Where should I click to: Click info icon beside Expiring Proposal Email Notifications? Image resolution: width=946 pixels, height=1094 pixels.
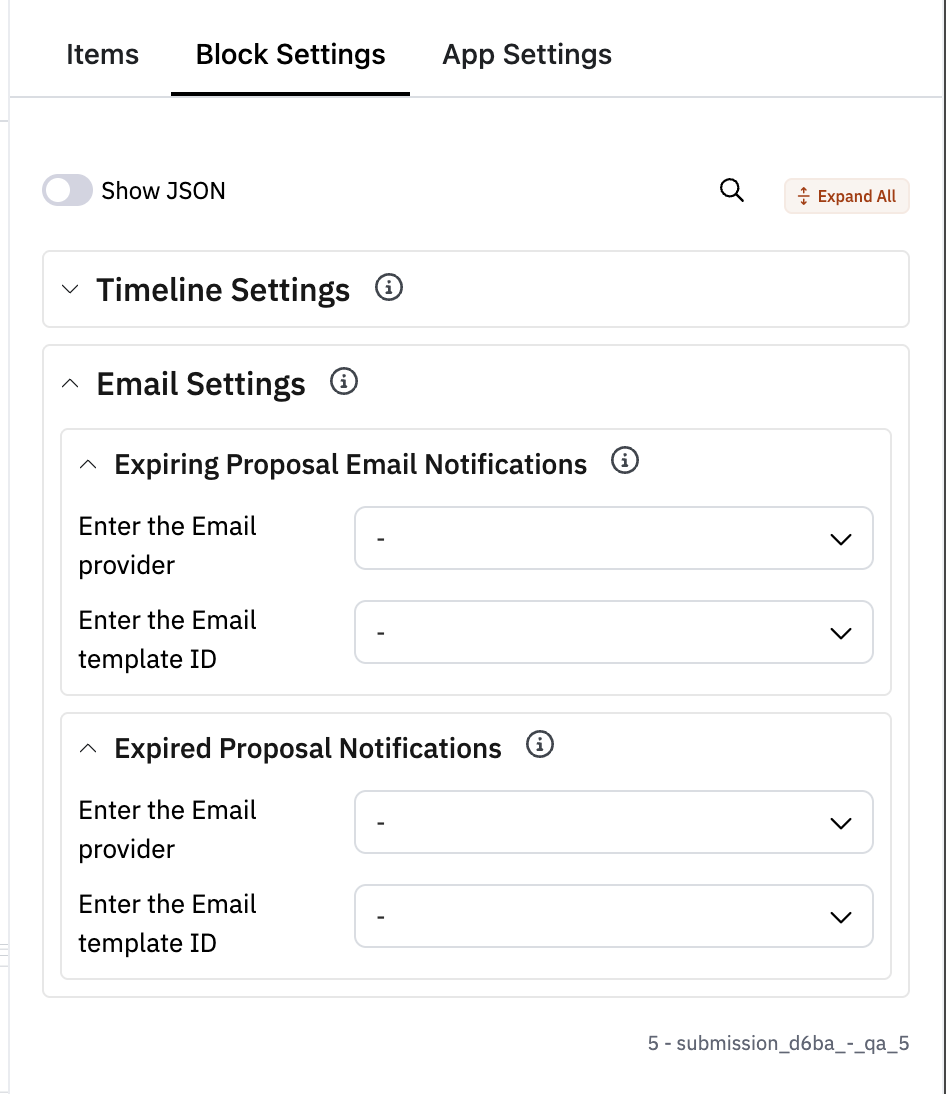[625, 461]
